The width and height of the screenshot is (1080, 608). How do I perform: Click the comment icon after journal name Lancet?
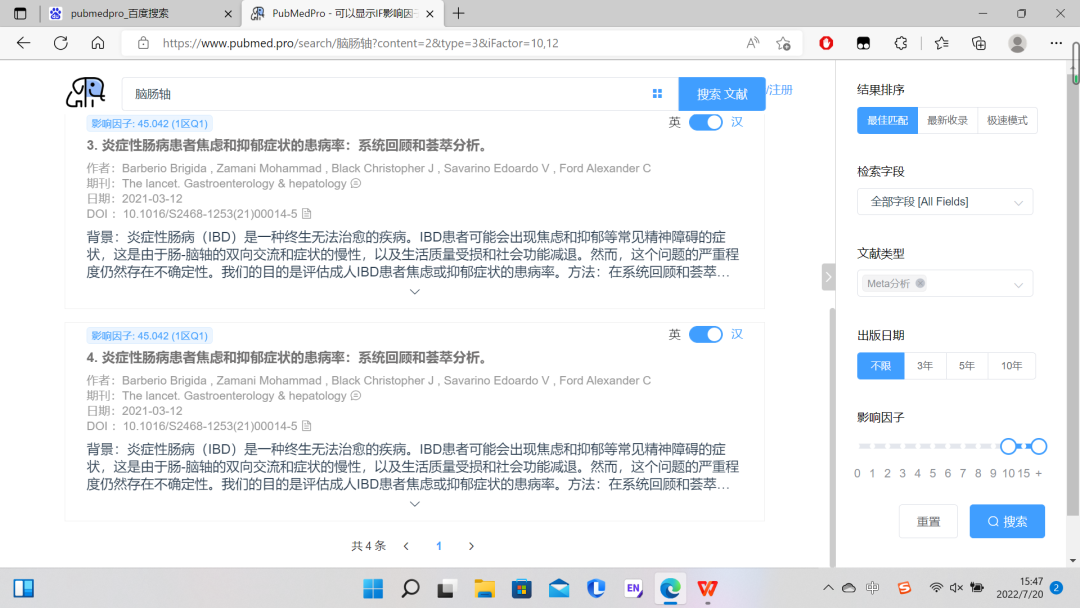pos(355,183)
